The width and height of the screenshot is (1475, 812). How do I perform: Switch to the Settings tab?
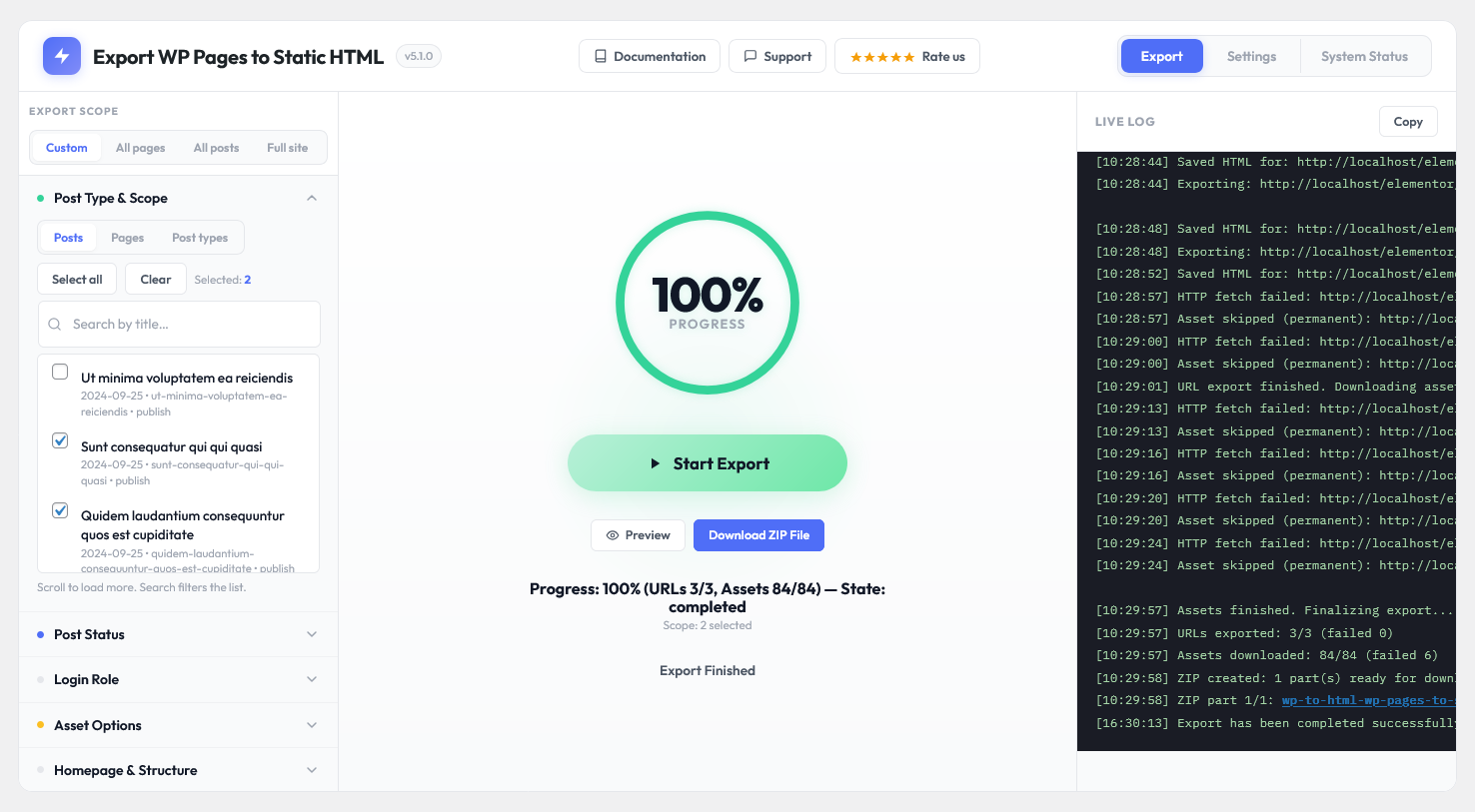pyautogui.click(x=1251, y=56)
